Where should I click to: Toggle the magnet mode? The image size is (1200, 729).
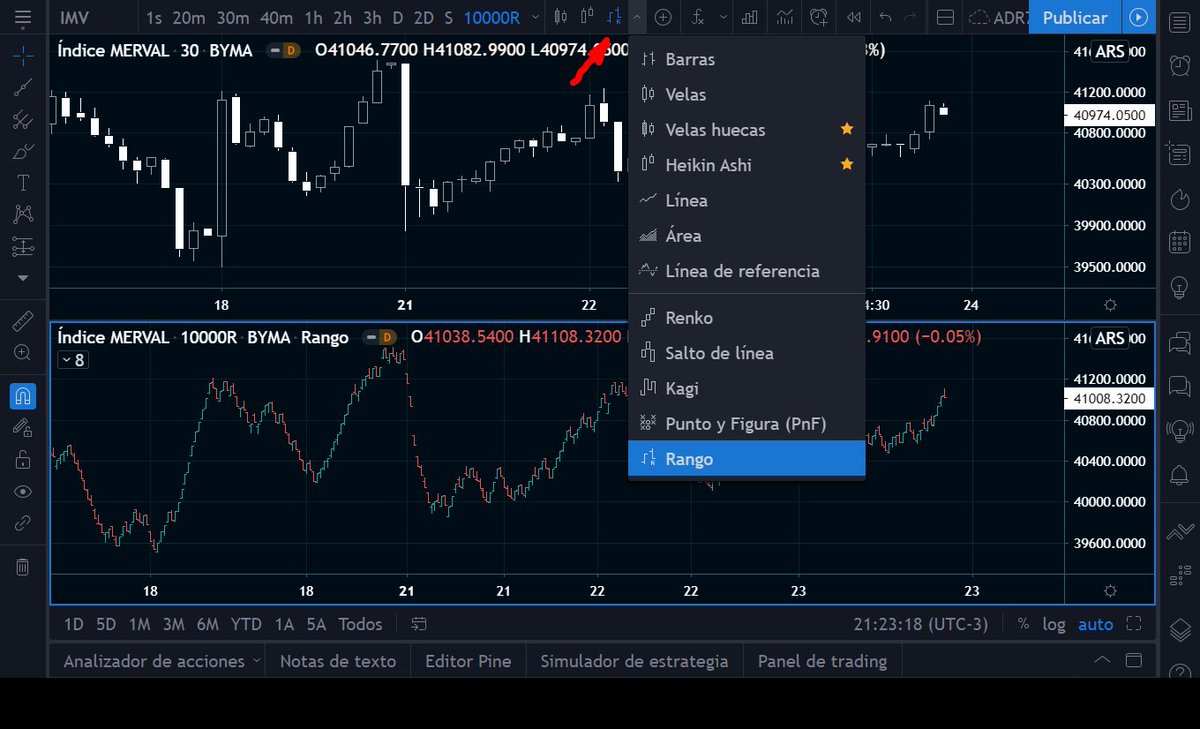(22, 396)
